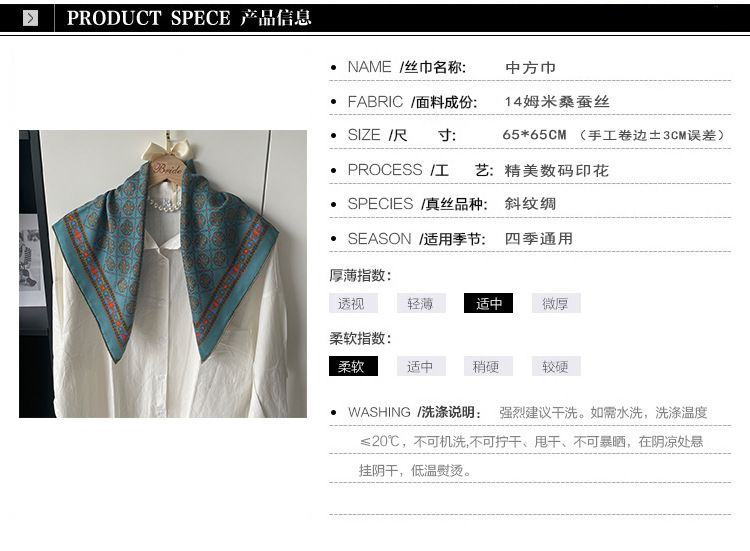Click the WASHING 洗涤说明 label
Screen dimensions: 750x551
[x=415, y=412]
